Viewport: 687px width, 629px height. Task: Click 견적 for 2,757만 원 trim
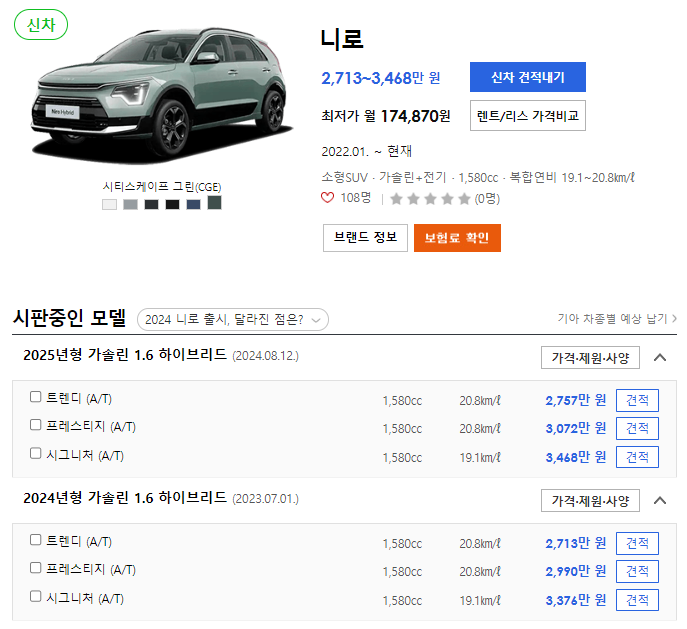(637, 400)
